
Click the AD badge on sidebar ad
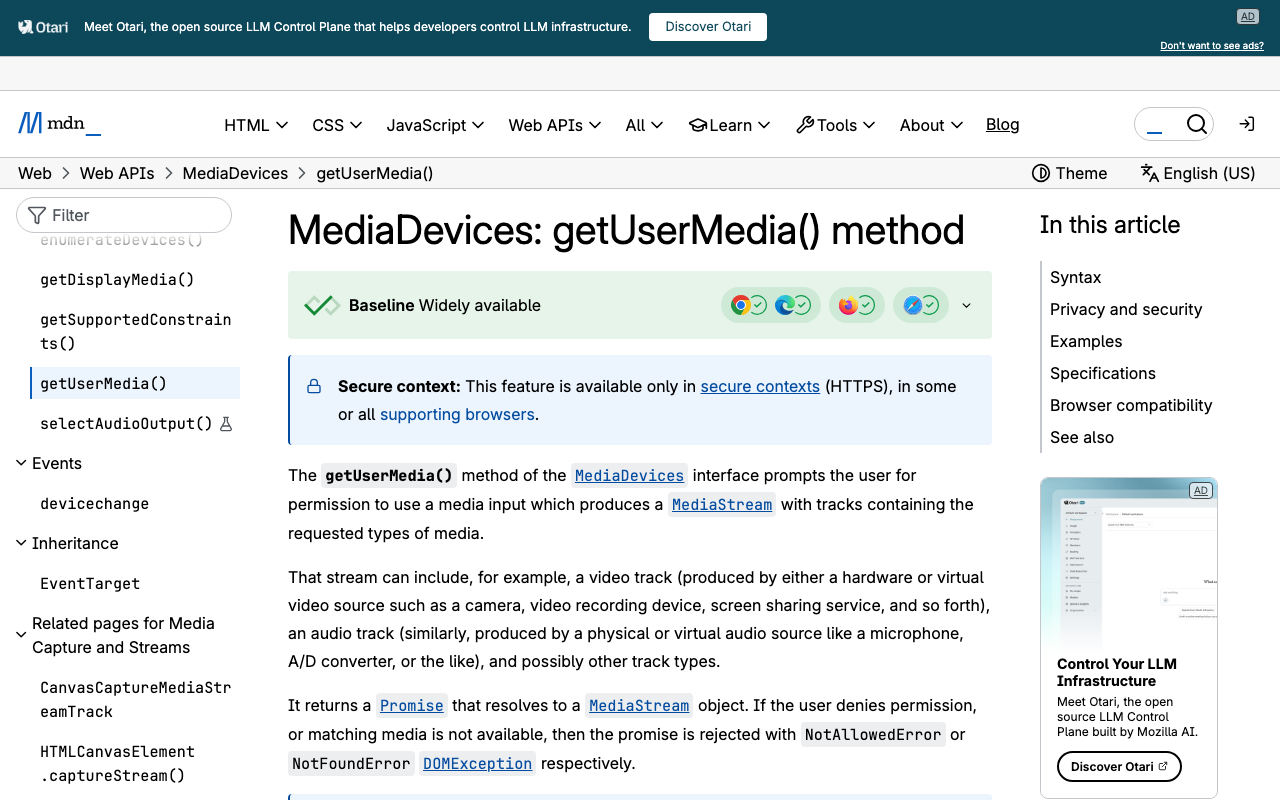coord(1200,490)
